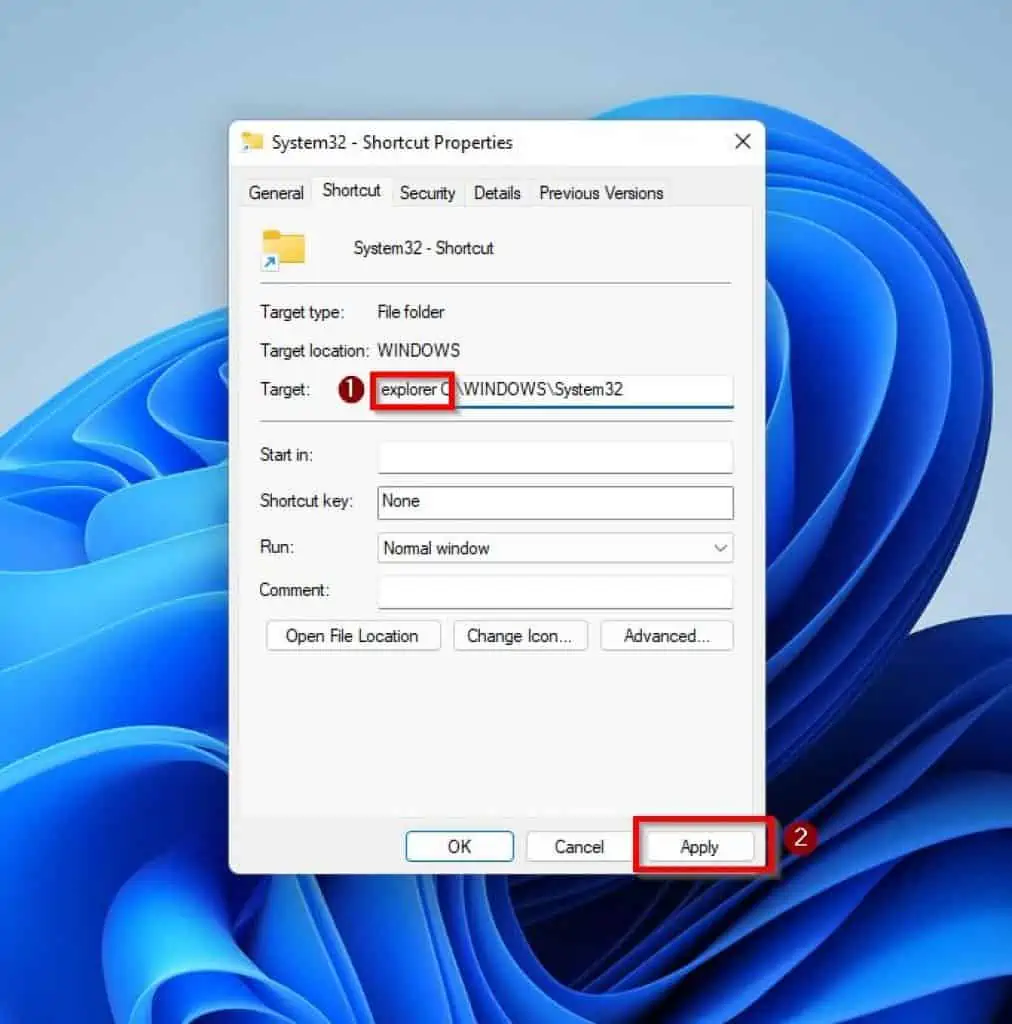Click the System32 shortcut folder icon
1012x1024 pixels.
click(283, 249)
